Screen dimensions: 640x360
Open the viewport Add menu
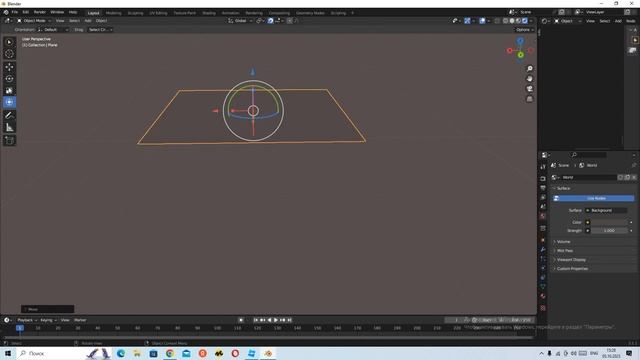tap(88, 21)
